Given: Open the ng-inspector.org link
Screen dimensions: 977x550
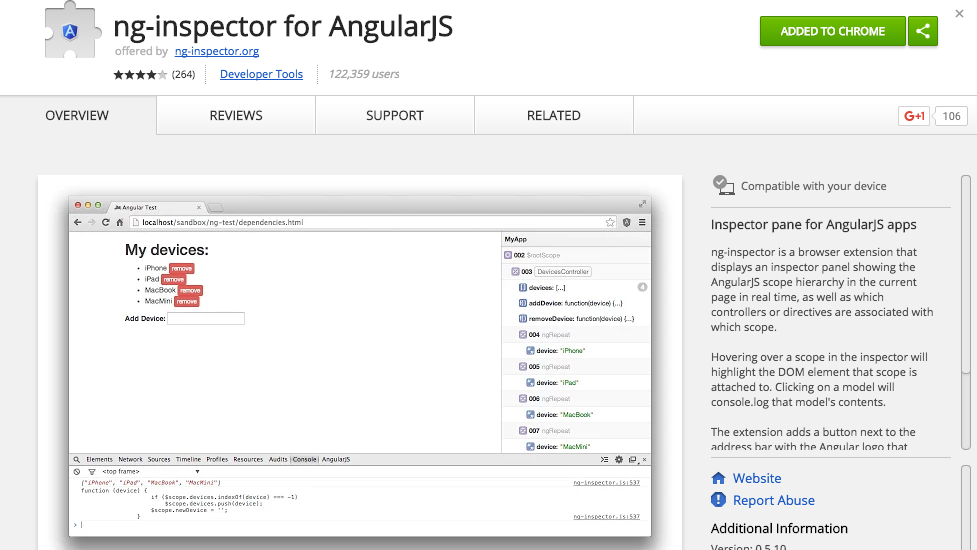Looking at the screenshot, I should click(217, 51).
